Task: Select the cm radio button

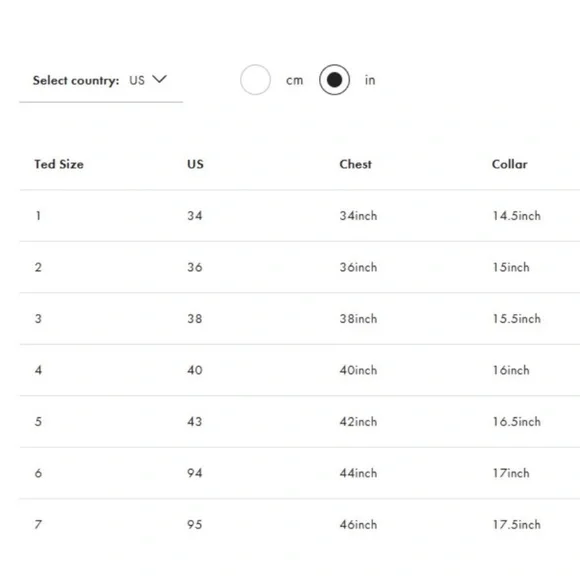Action: [255, 80]
